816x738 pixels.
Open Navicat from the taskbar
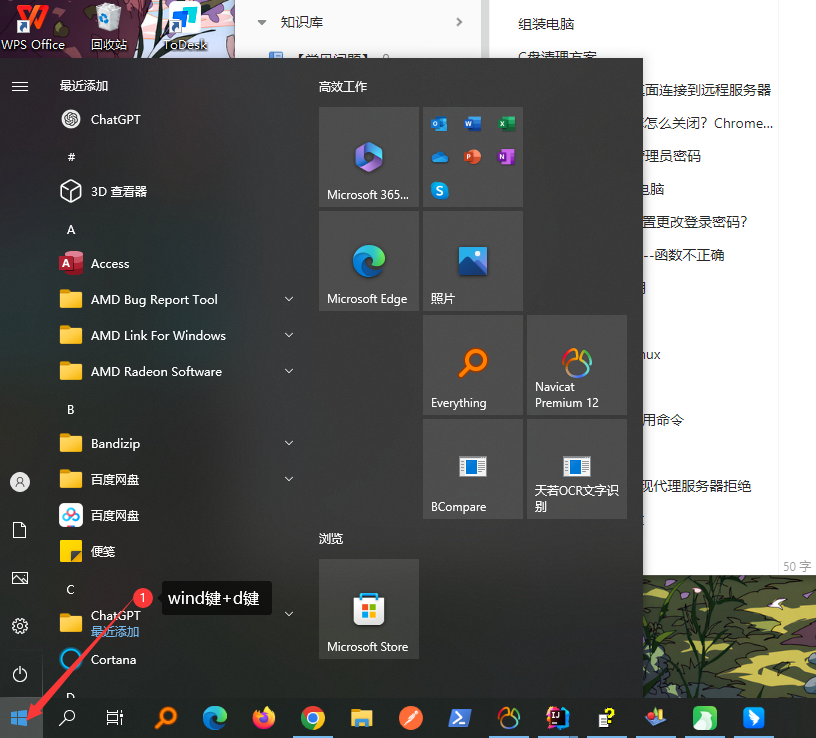tap(508, 718)
